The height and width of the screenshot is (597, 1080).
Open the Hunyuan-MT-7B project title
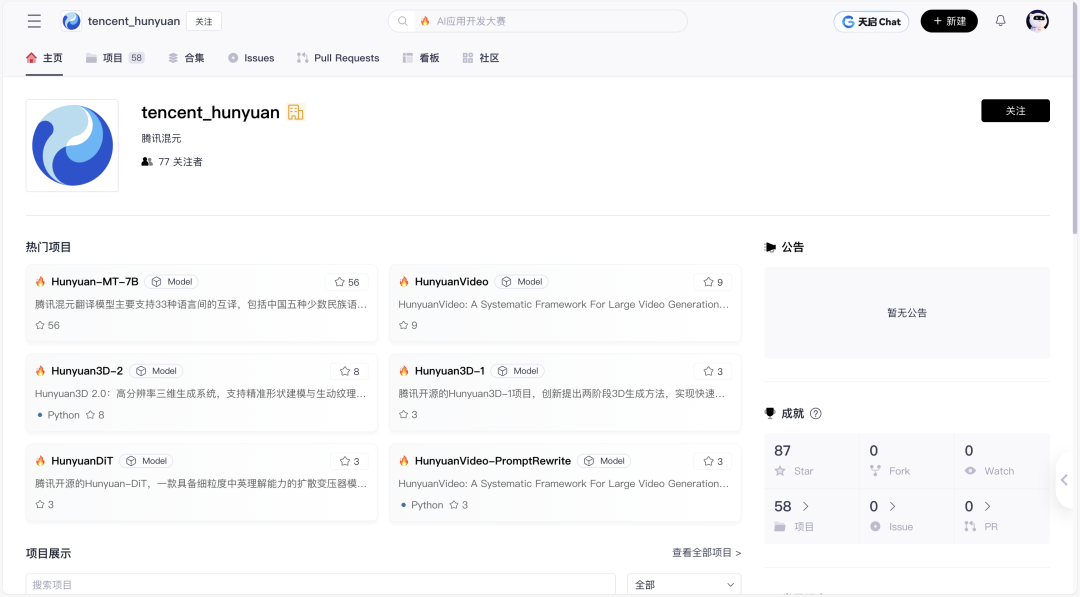(94, 282)
